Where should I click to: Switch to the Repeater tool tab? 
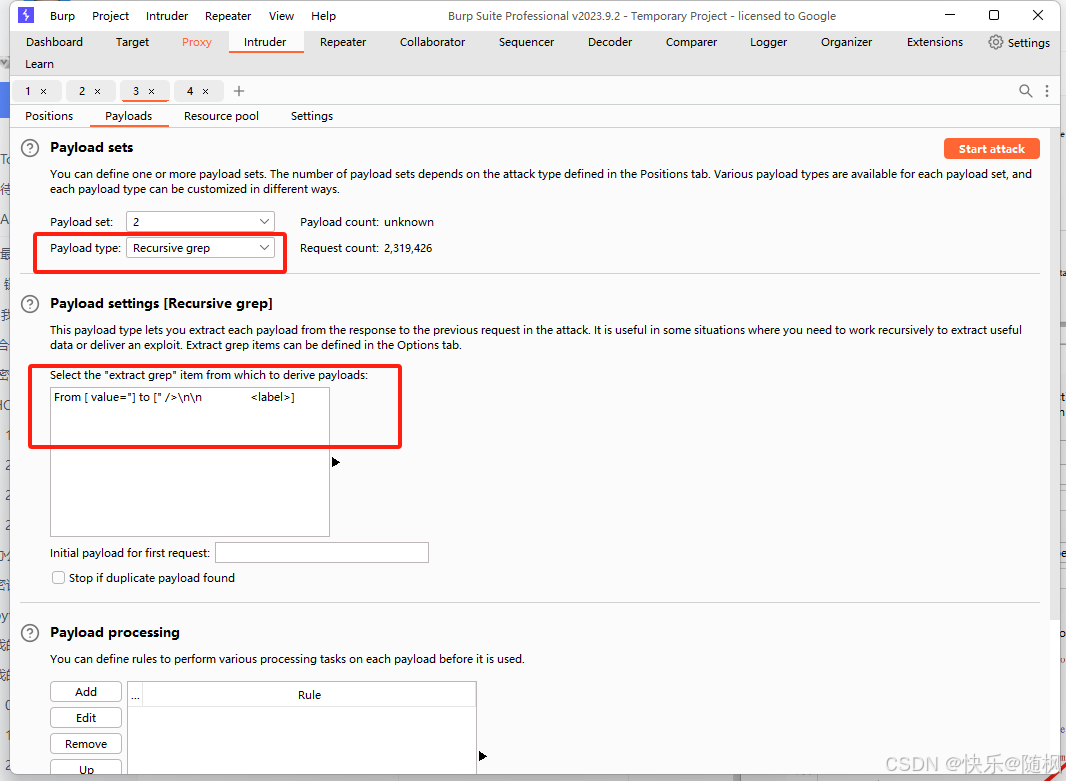click(x=343, y=42)
